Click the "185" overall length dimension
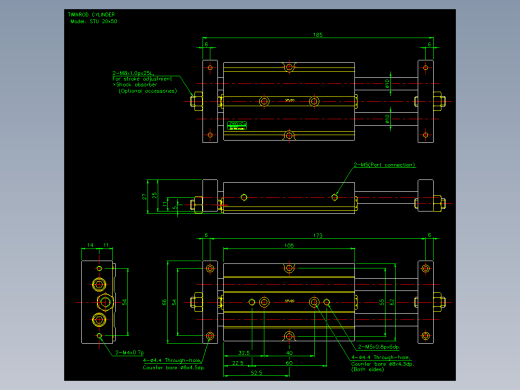The width and height of the screenshot is (520, 390). click(318, 35)
